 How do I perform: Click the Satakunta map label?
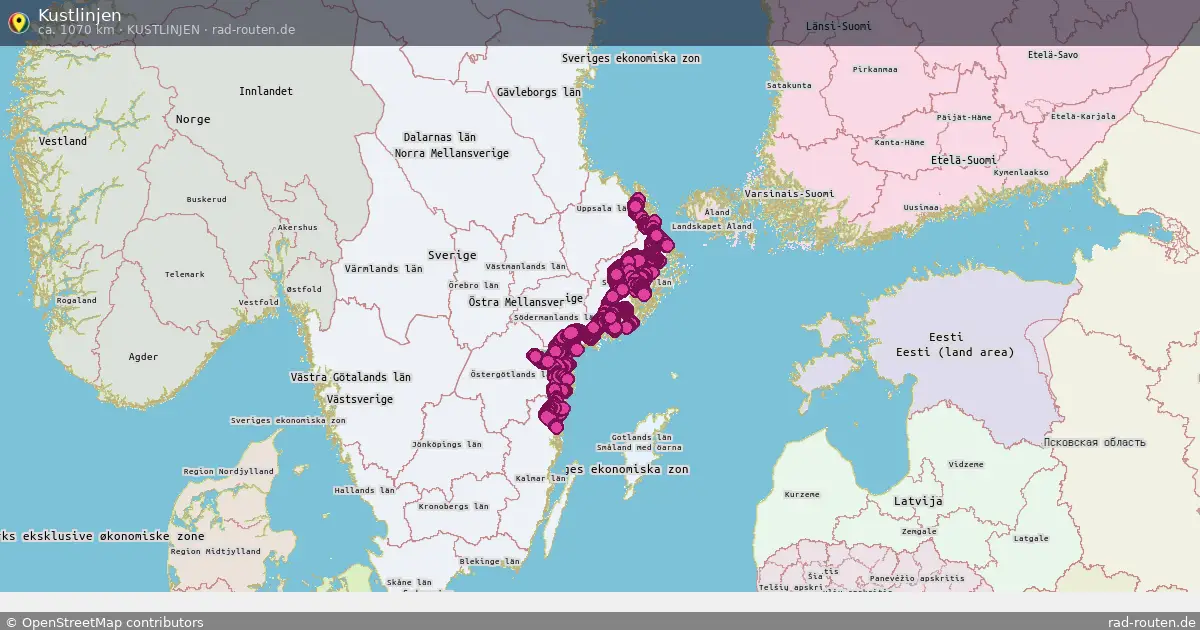click(789, 85)
